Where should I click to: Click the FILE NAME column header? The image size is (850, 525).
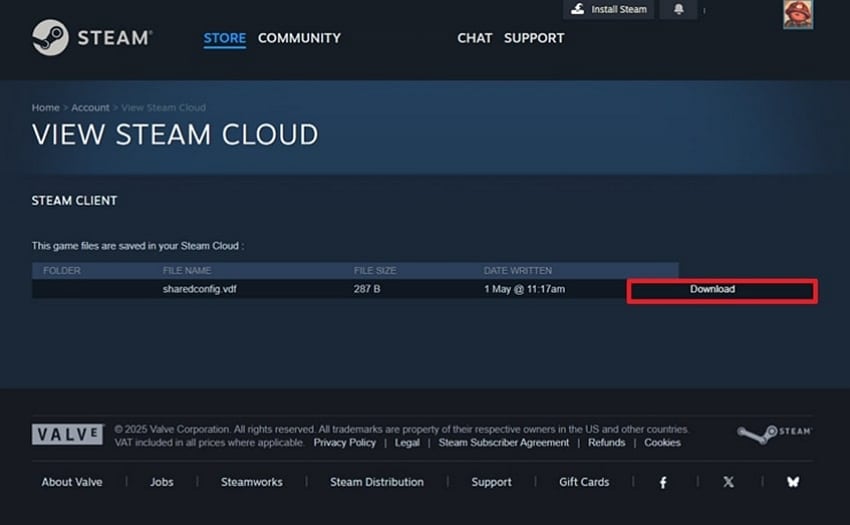coord(187,270)
